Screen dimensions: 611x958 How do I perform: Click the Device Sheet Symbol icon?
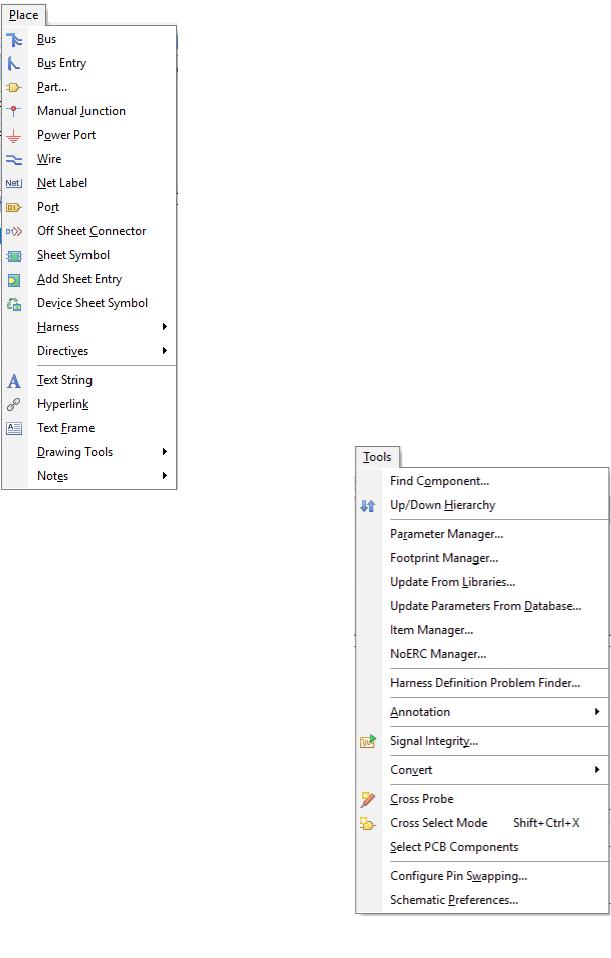point(14,304)
